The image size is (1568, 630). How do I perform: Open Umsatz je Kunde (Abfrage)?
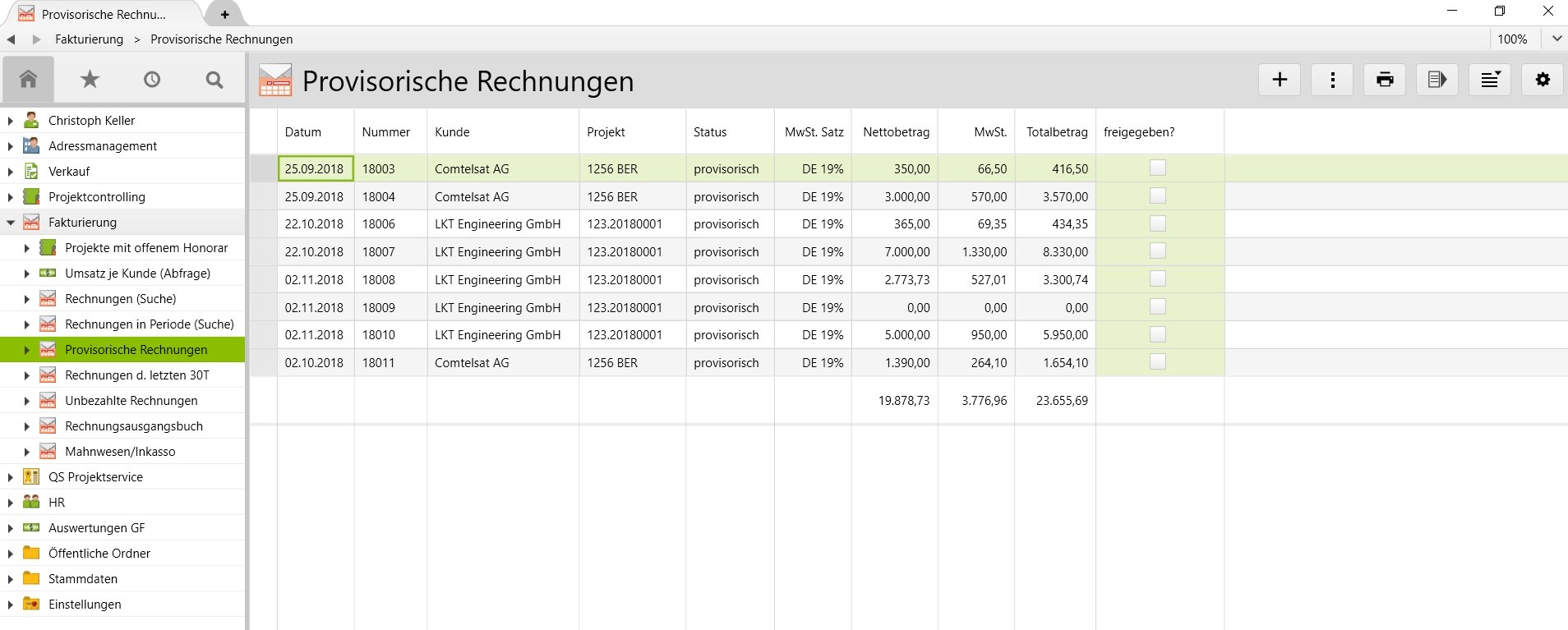(137, 273)
